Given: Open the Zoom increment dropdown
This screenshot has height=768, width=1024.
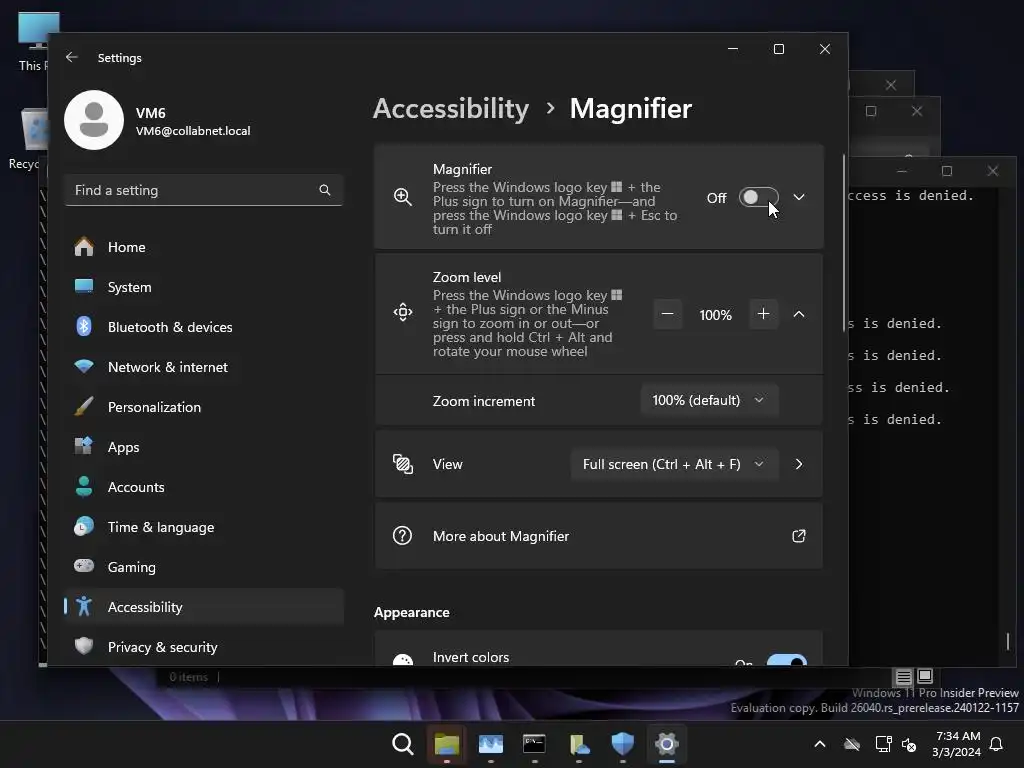Looking at the screenshot, I should pos(709,400).
